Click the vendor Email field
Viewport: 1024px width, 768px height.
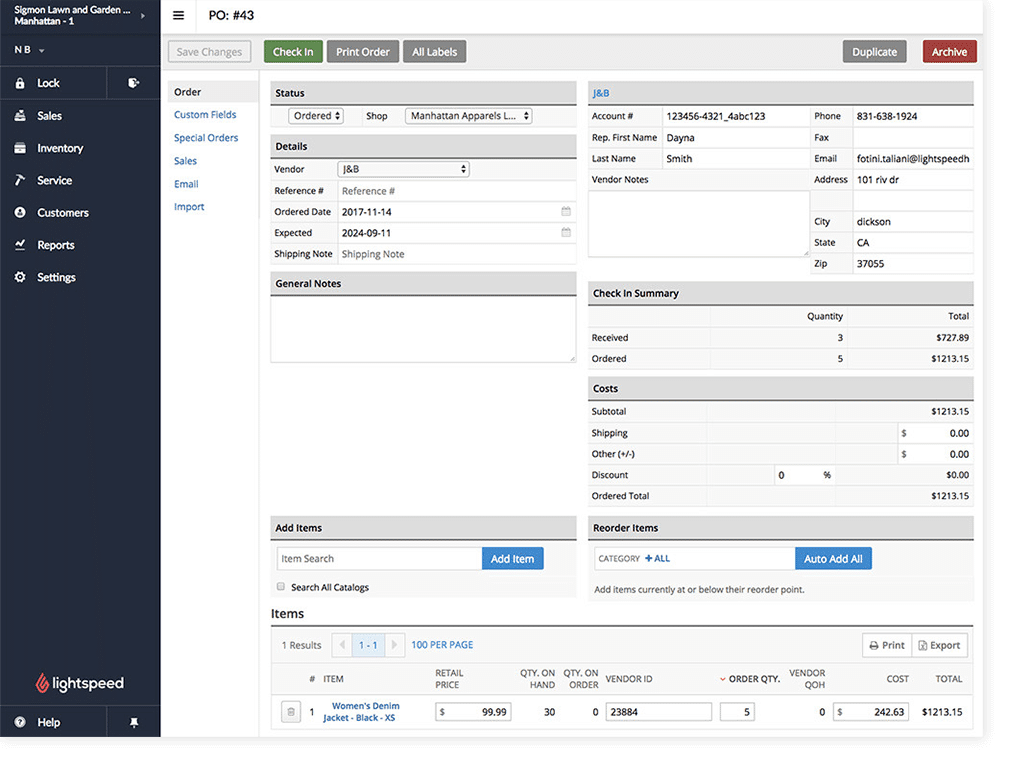(x=913, y=159)
